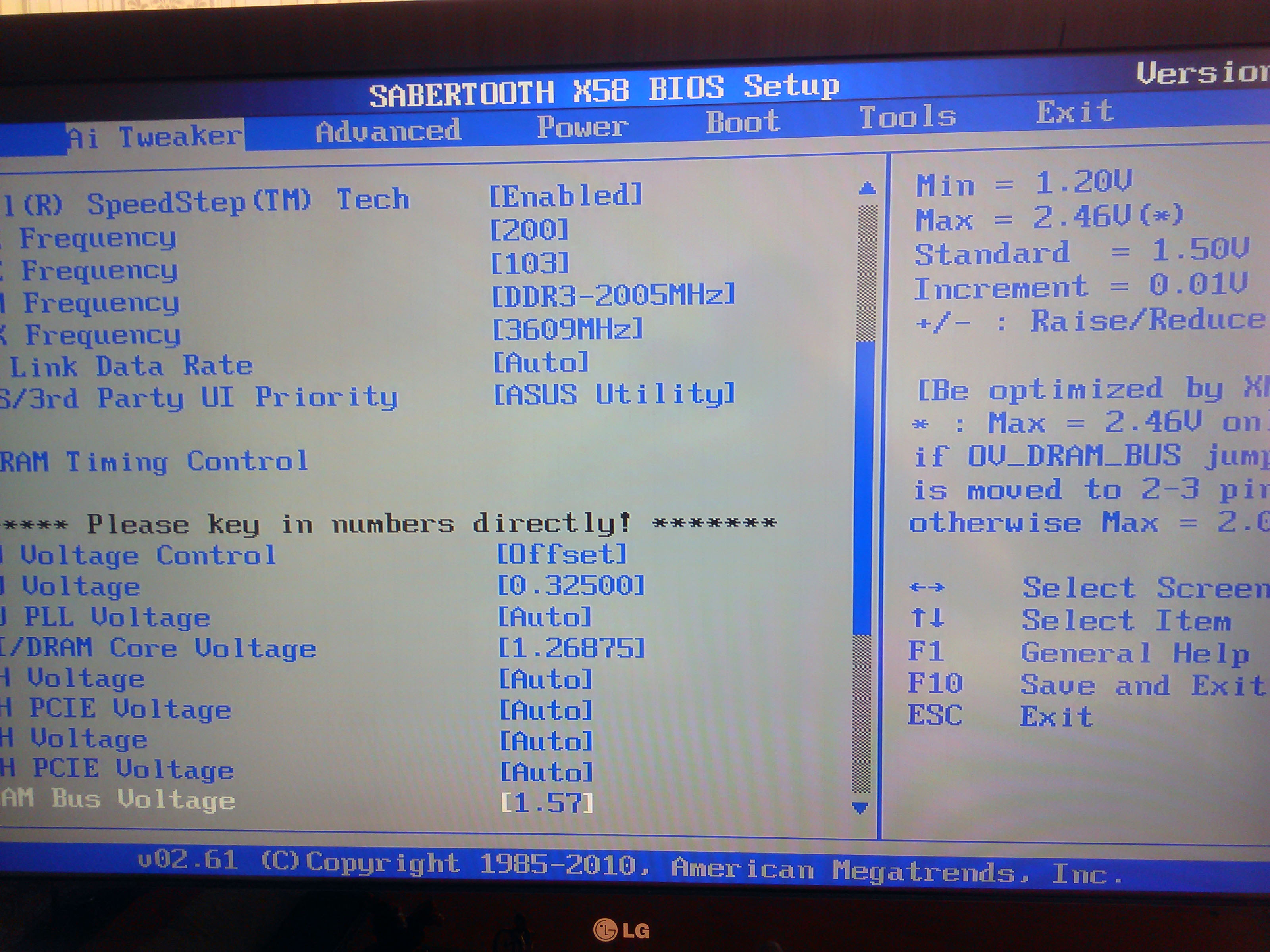Viewport: 1270px width, 952px height.
Task: Click the LG monitor logo
Action: point(621,929)
